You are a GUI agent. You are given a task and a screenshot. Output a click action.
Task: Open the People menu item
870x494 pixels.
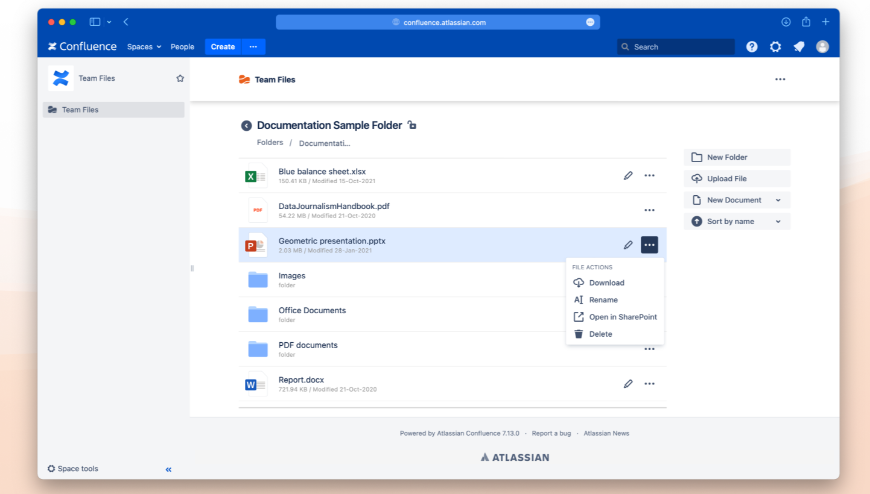coord(182,47)
